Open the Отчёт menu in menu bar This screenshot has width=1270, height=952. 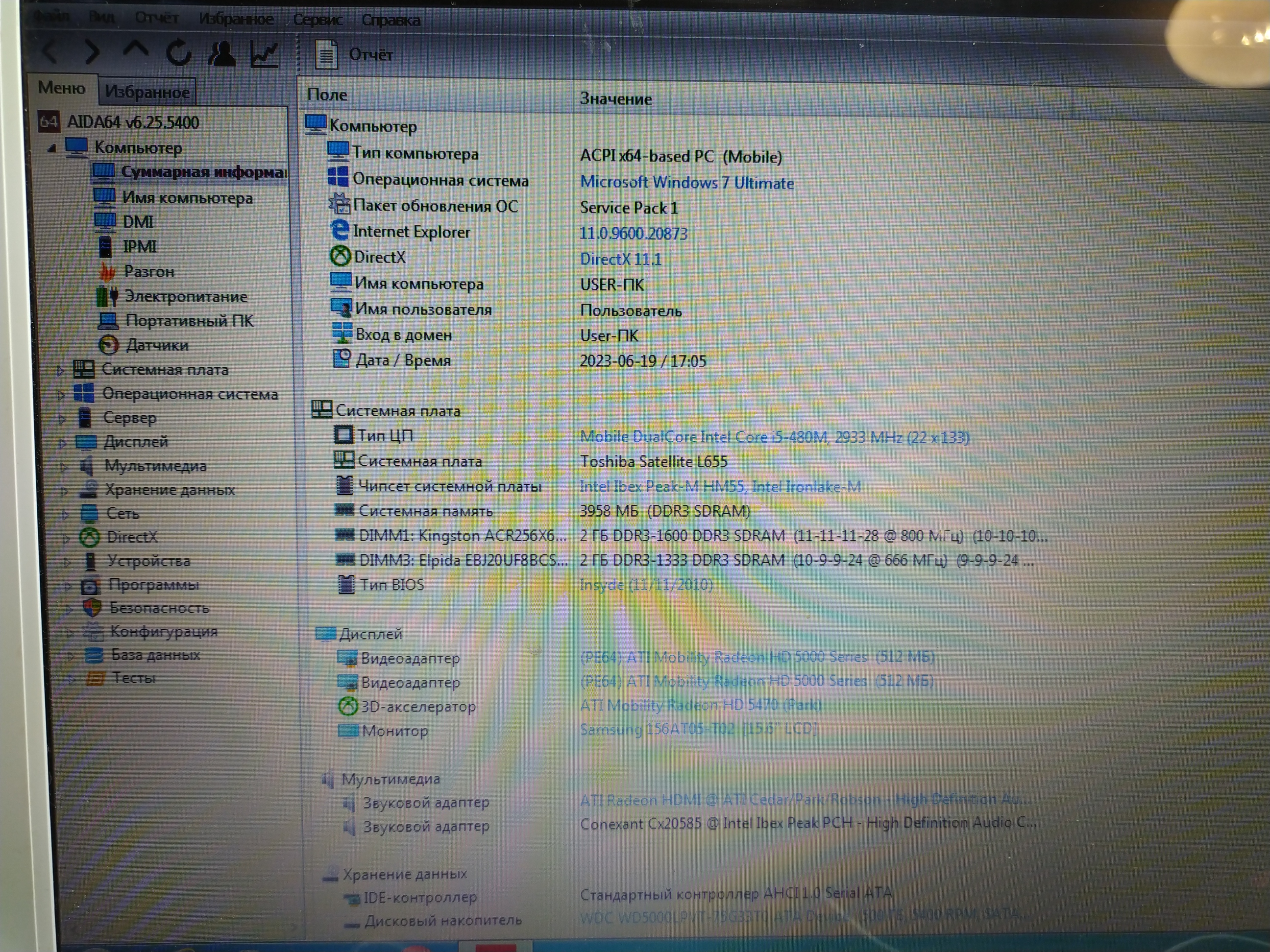click(x=157, y=18)
